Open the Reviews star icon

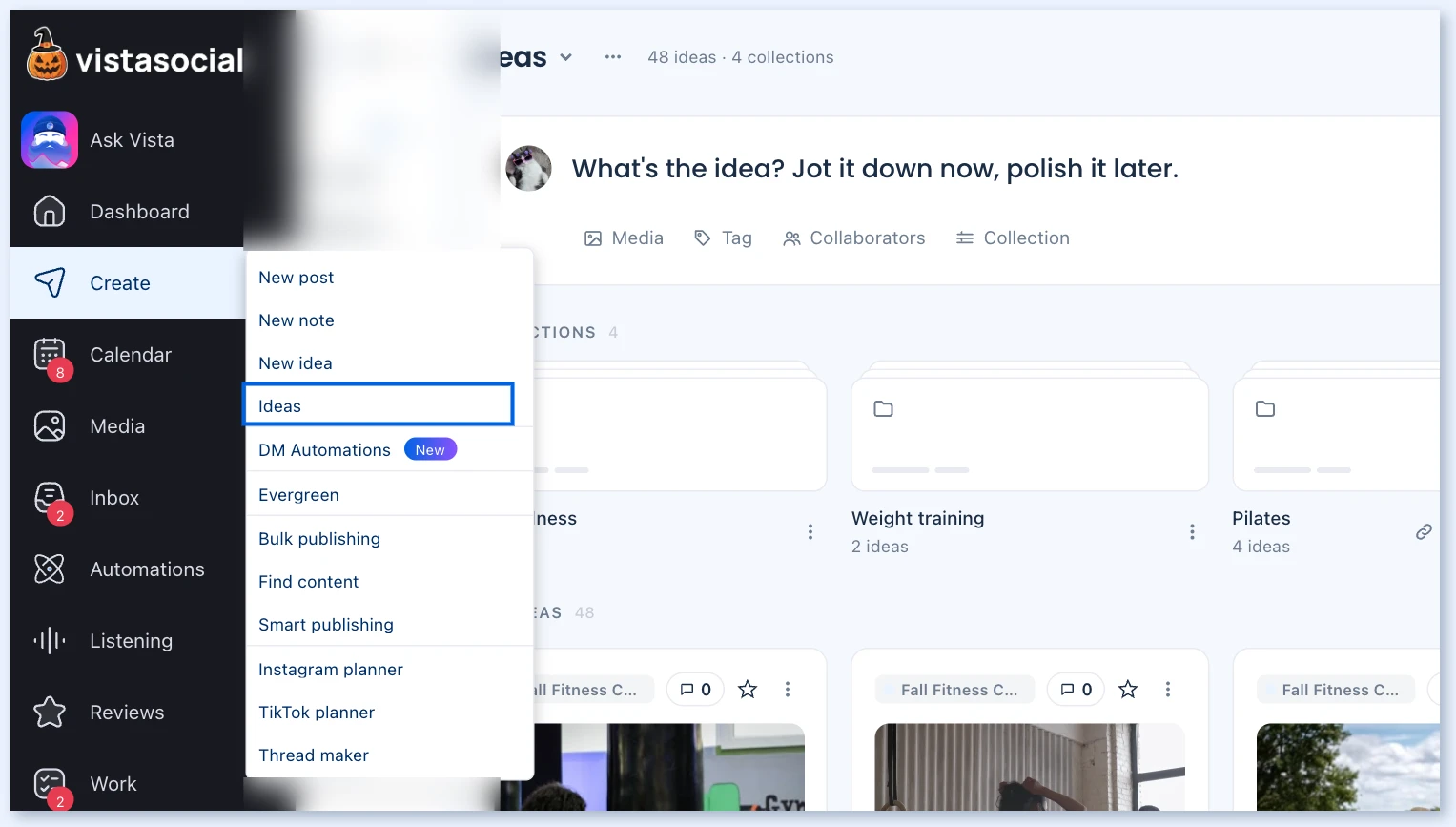click(x=50, y=713)
